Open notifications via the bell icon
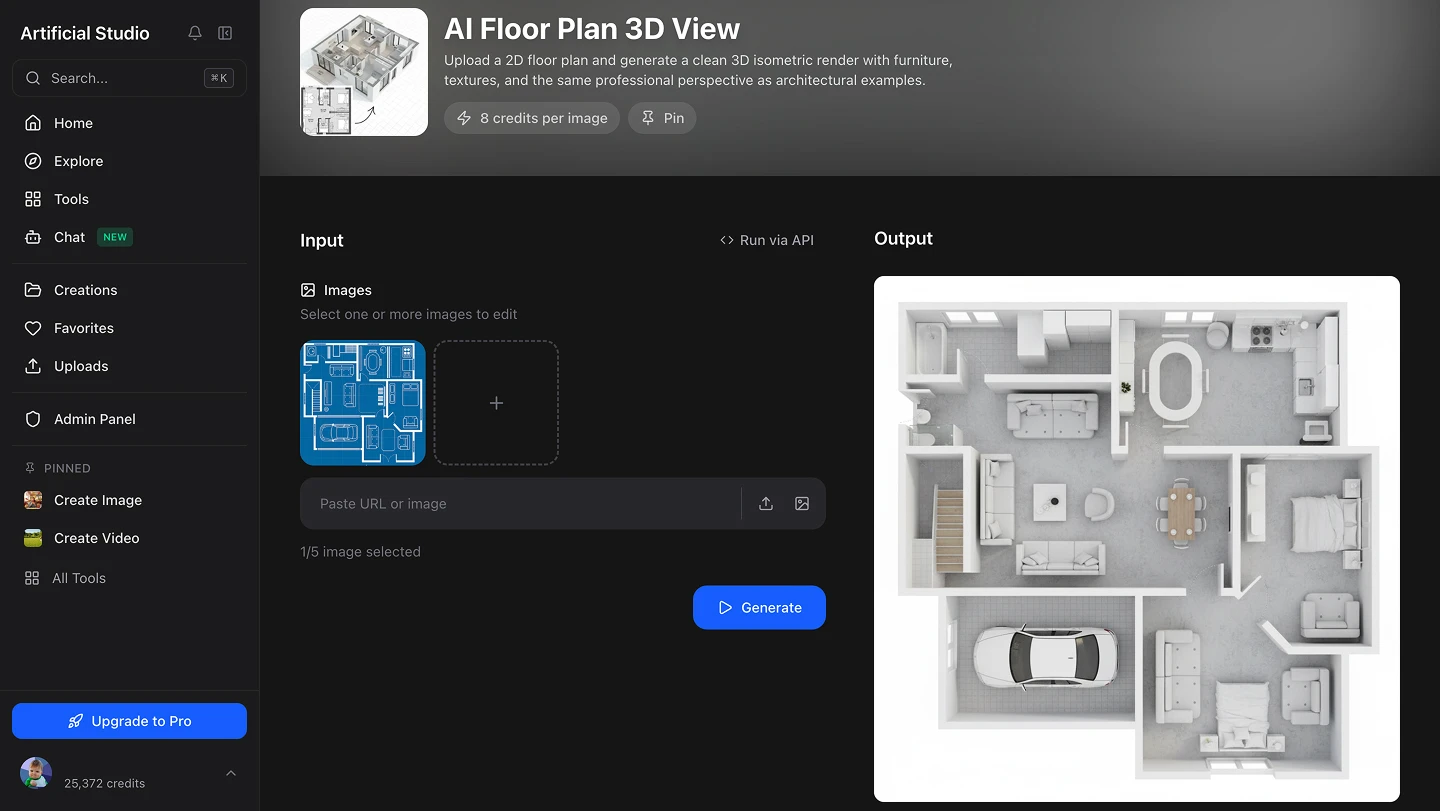 (194, 33)
